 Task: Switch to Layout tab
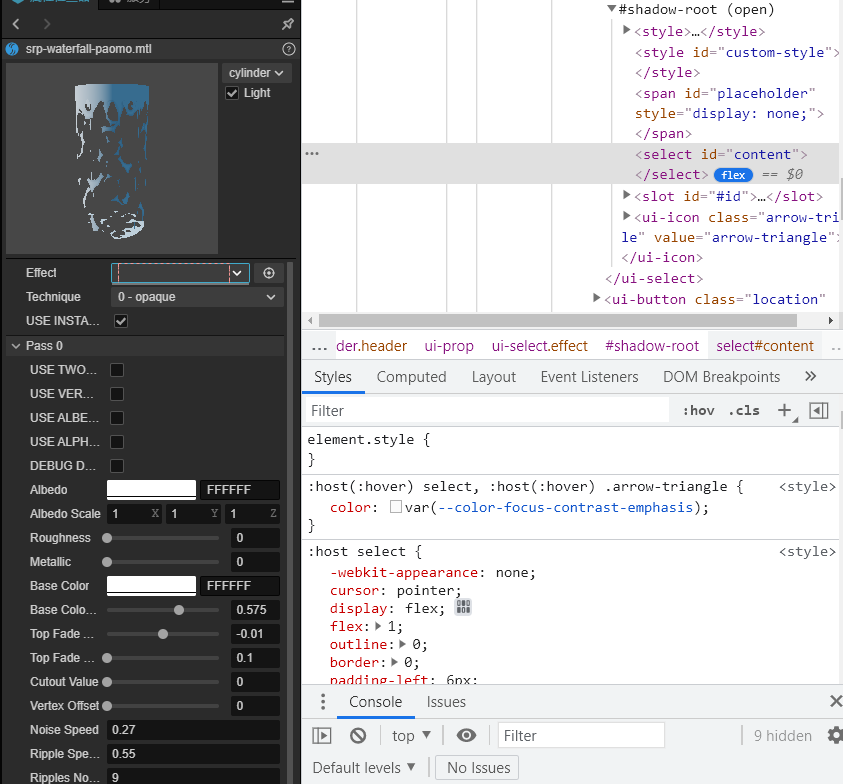coord(494,377)
